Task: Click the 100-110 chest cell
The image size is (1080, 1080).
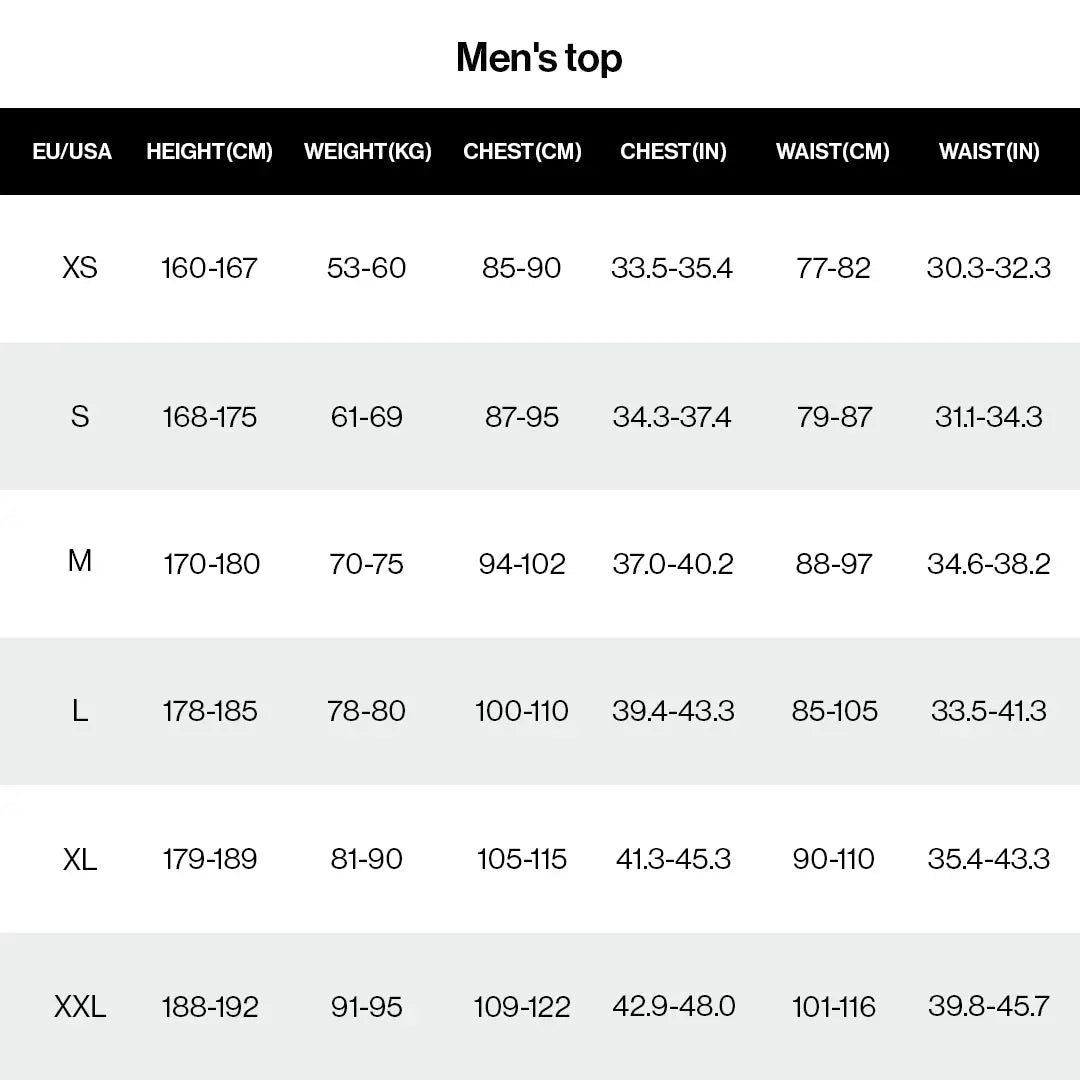Action: tap(522, 711)
